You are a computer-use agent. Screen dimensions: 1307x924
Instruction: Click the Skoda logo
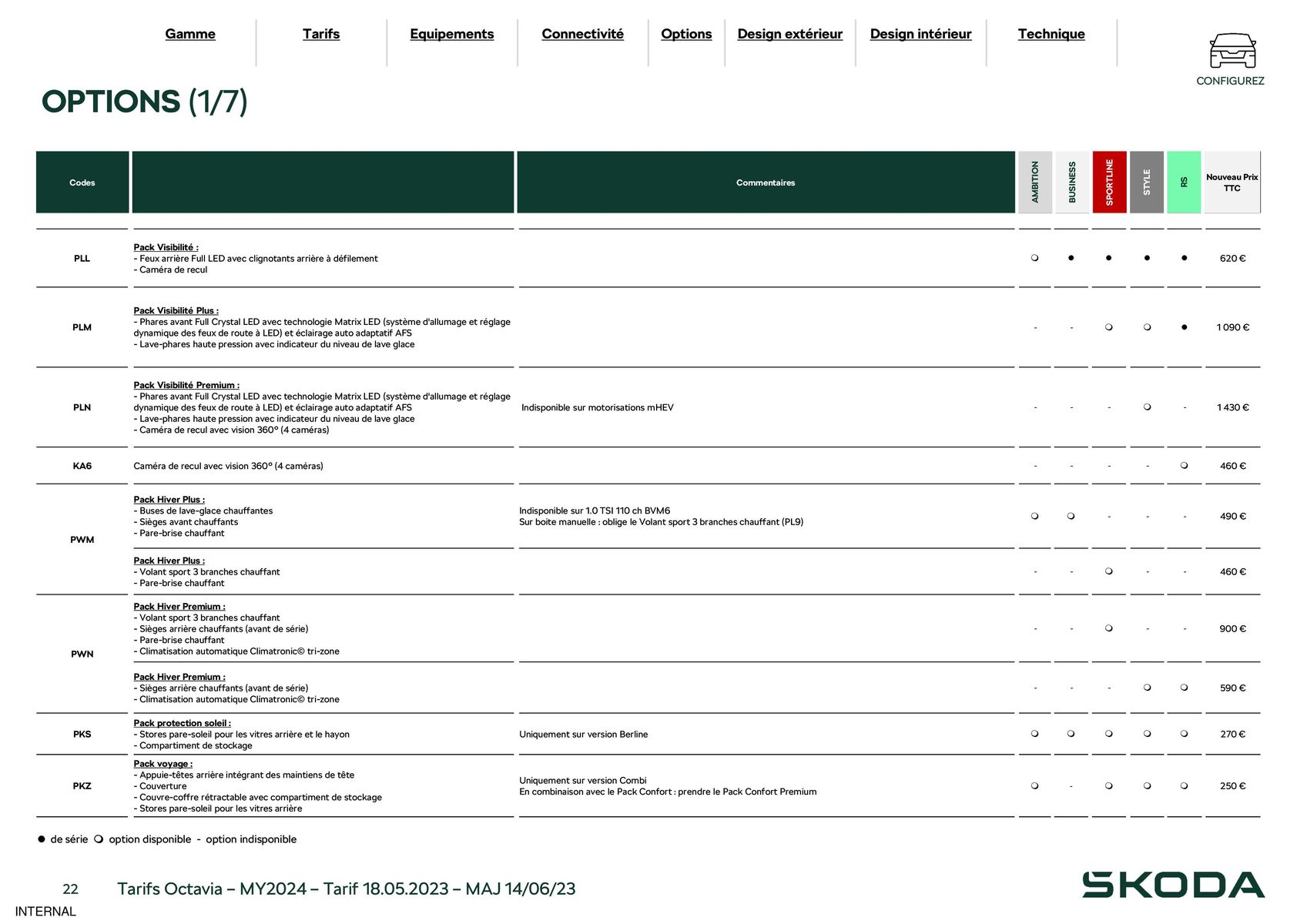click(x=1173, y=885)
